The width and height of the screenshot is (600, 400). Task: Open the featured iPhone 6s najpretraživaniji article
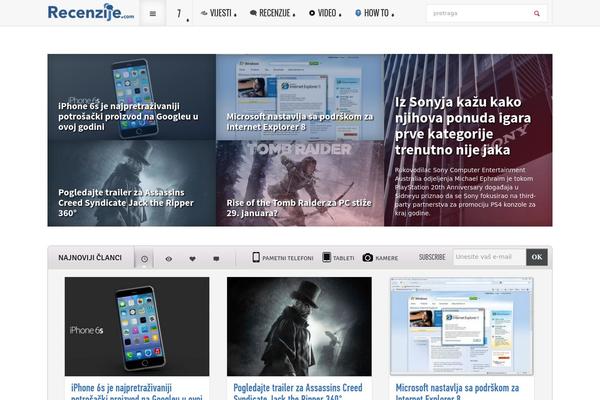pyautogui.click(x=128, y=116)
